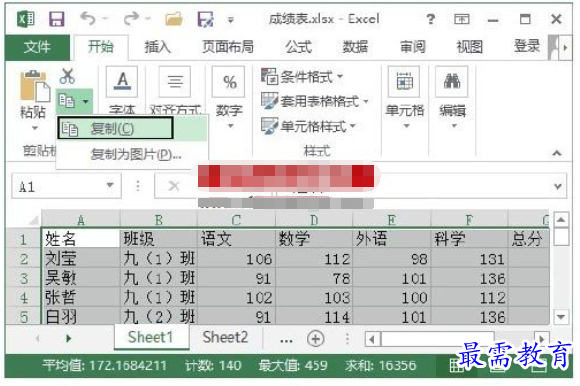Save the workbook with floppy icon
580x386 pixels.
point(56,19)
